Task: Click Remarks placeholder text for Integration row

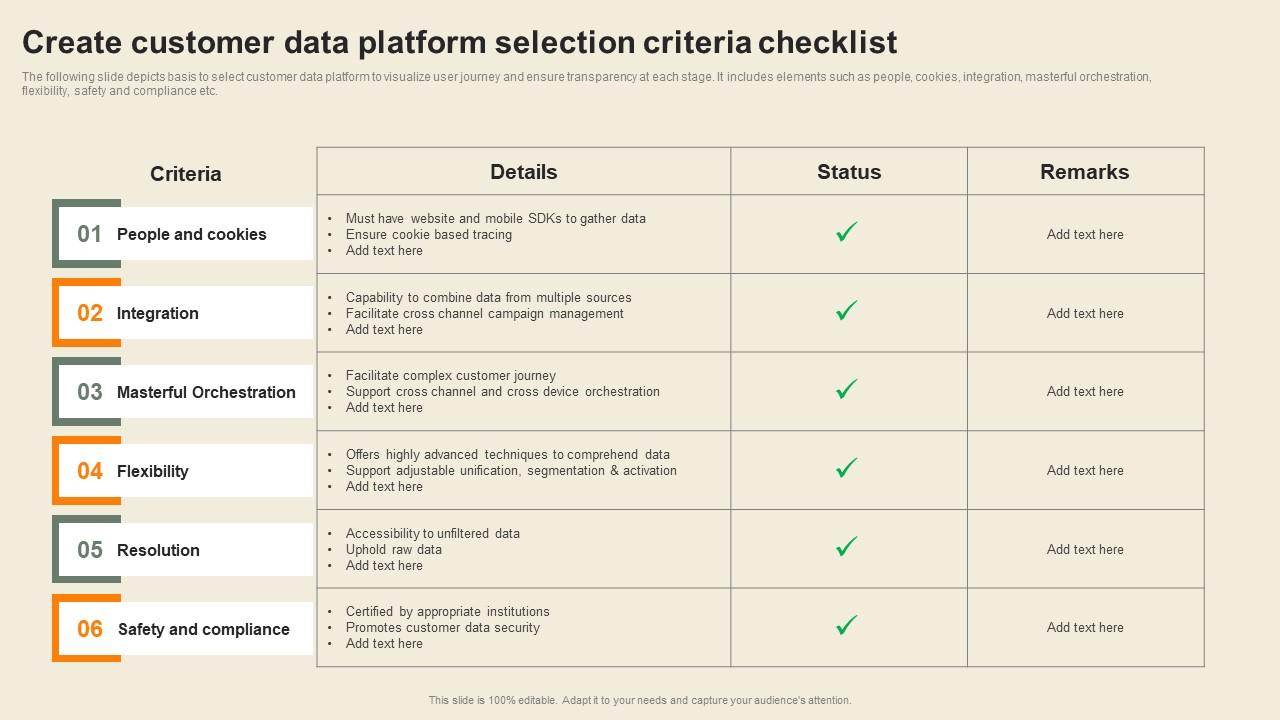Action: click(x=1085, y=313)
